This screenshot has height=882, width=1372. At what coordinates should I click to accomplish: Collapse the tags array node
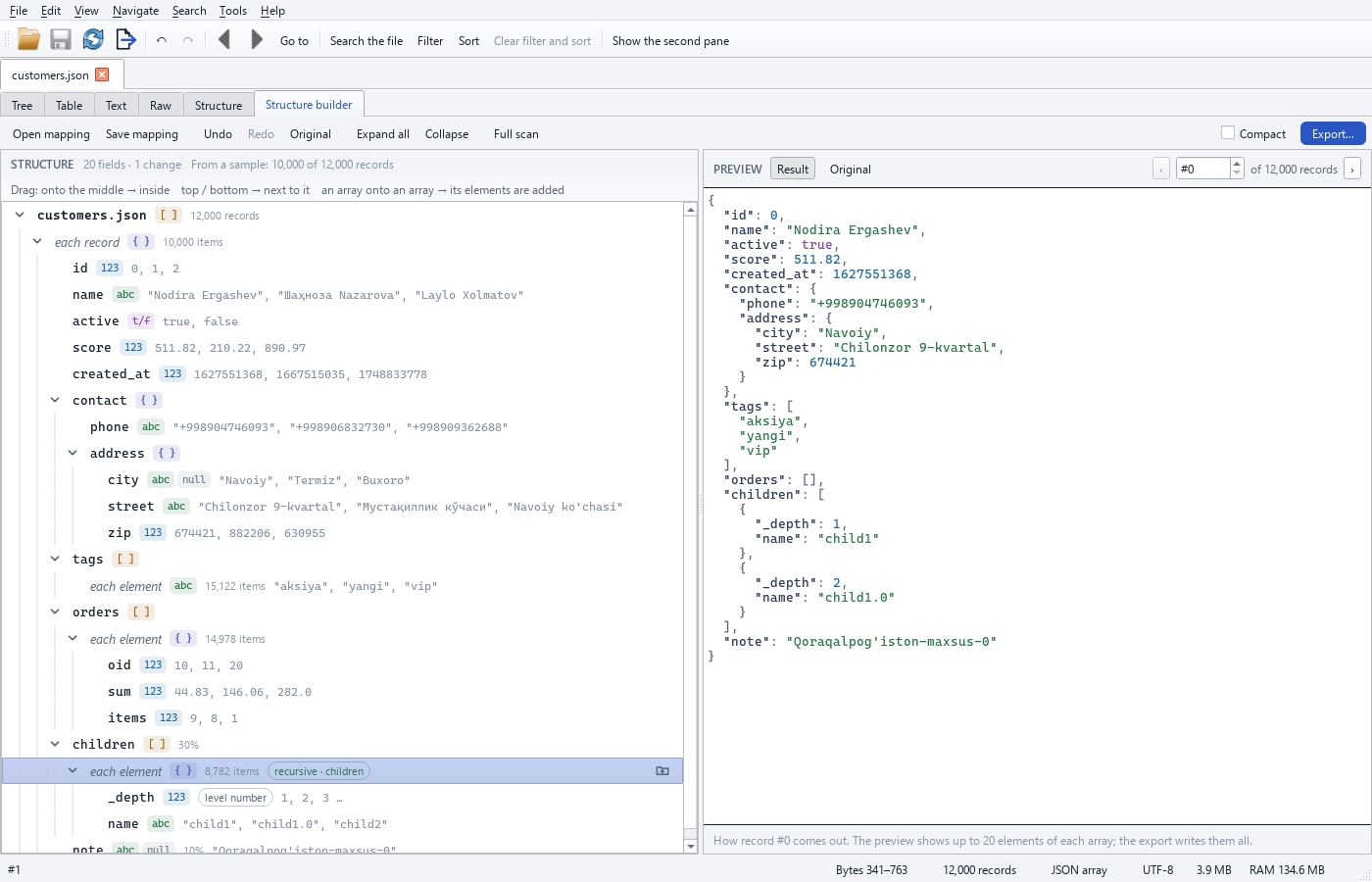(55, 559)
